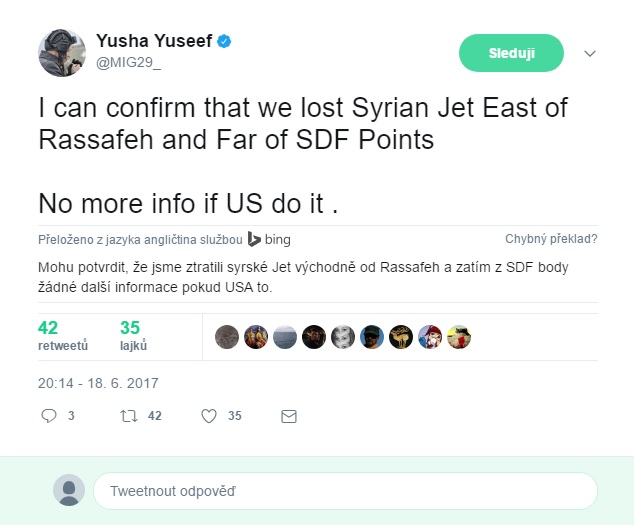Click the direct message envelope icon
Viewport: 634px width, 525px height.
coord(289,415)
